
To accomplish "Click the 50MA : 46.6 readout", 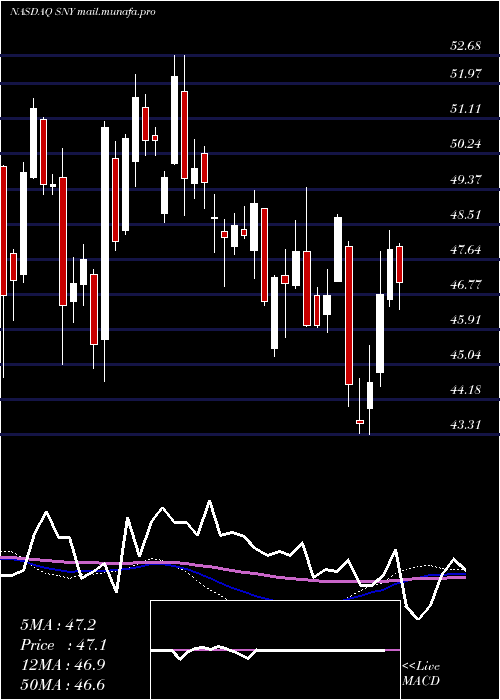I will (x=62, y=684).
